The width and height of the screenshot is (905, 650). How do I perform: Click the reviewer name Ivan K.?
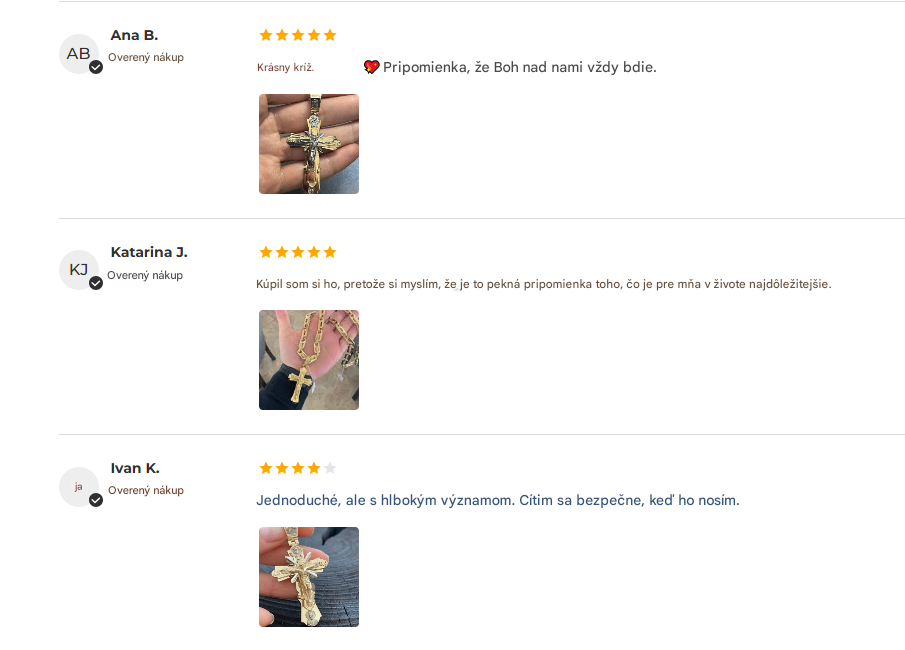135,468
